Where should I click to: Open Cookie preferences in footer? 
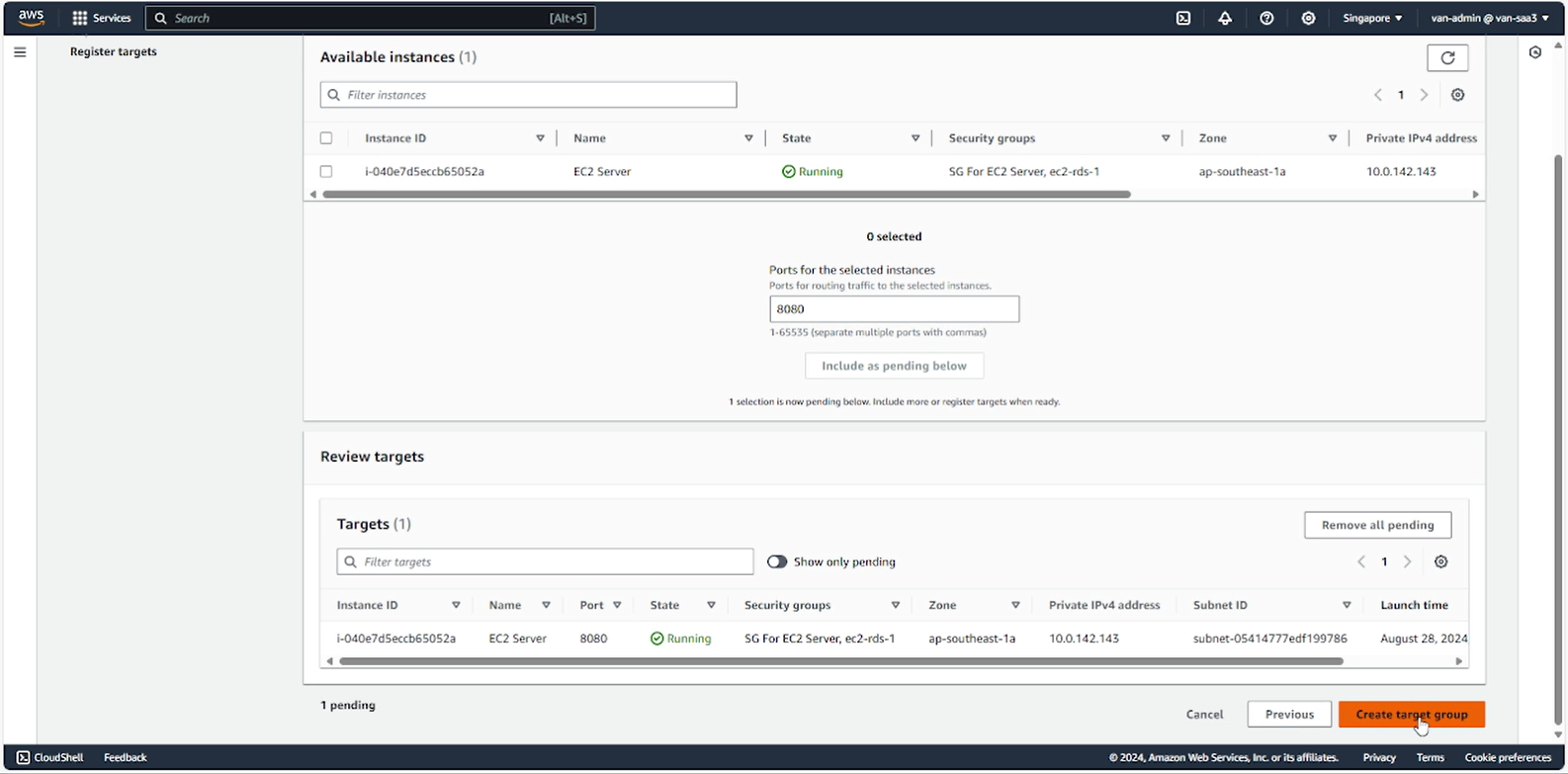pyautogui.click(x=1508, y=757)
